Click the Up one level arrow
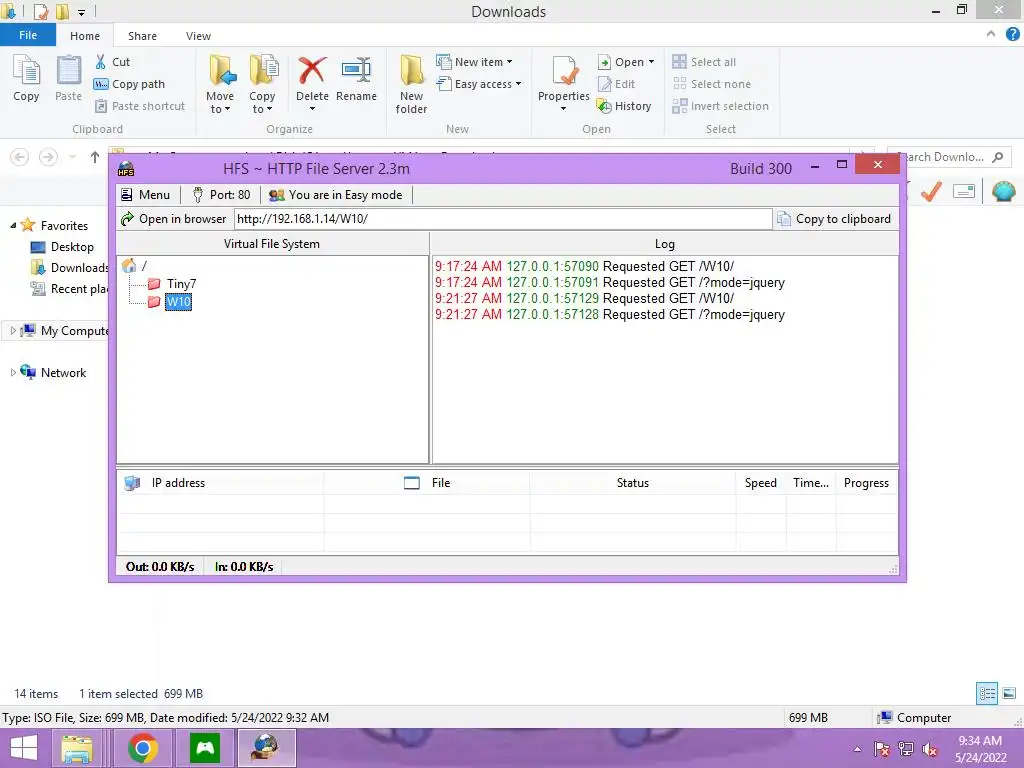Image resolution: width=1024 pixels, height=768 pixels. click(95, 157)
